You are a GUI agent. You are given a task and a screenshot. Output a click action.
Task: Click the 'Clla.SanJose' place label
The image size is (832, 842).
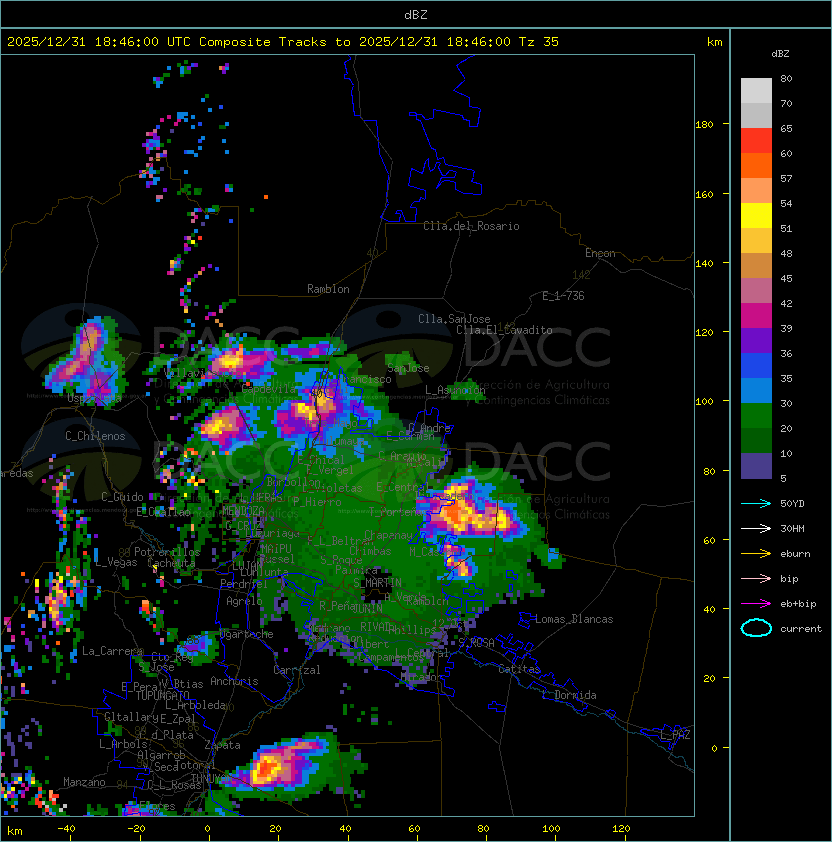pyautogui.click(x=454, y=319)
